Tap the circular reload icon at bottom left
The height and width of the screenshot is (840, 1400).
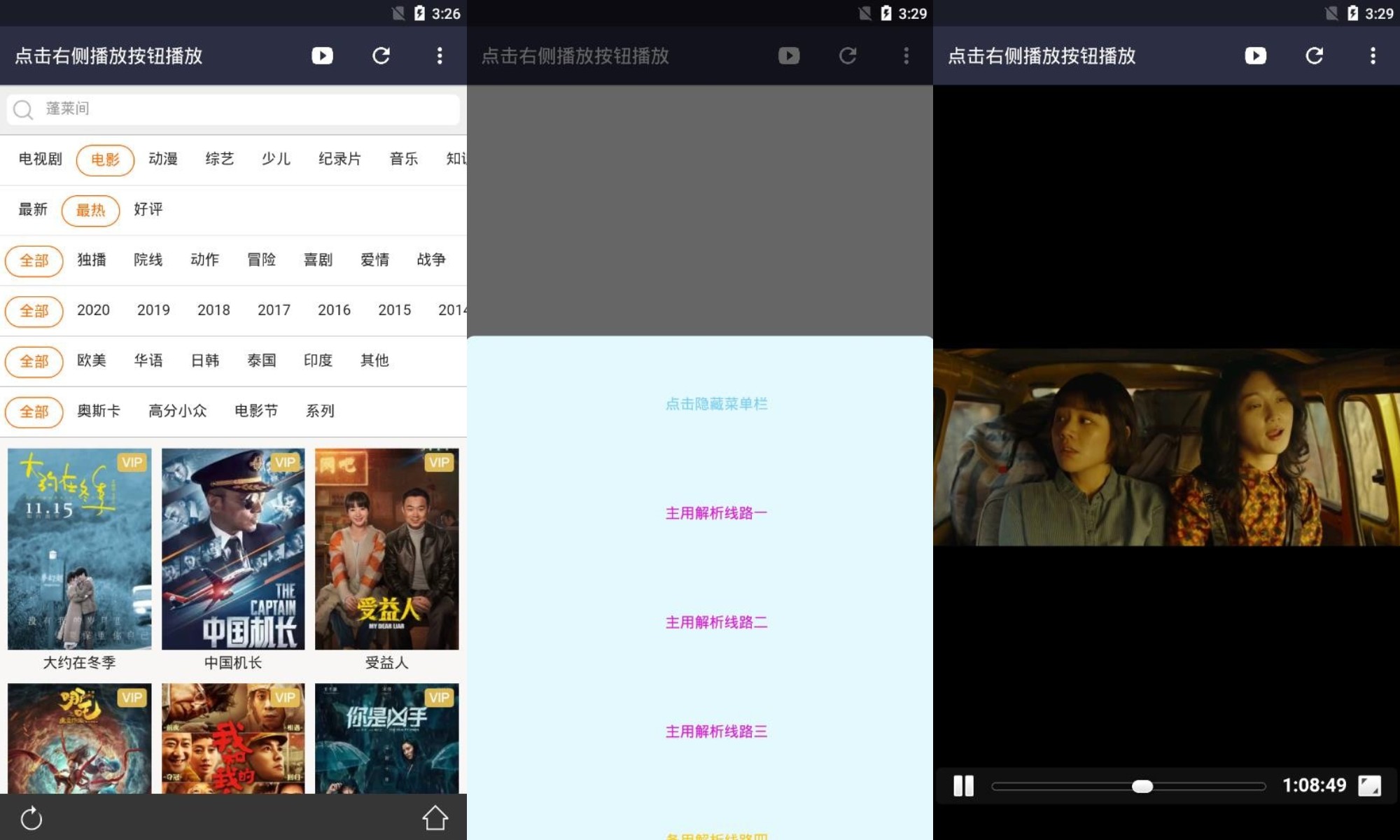[x=31, y=817]
